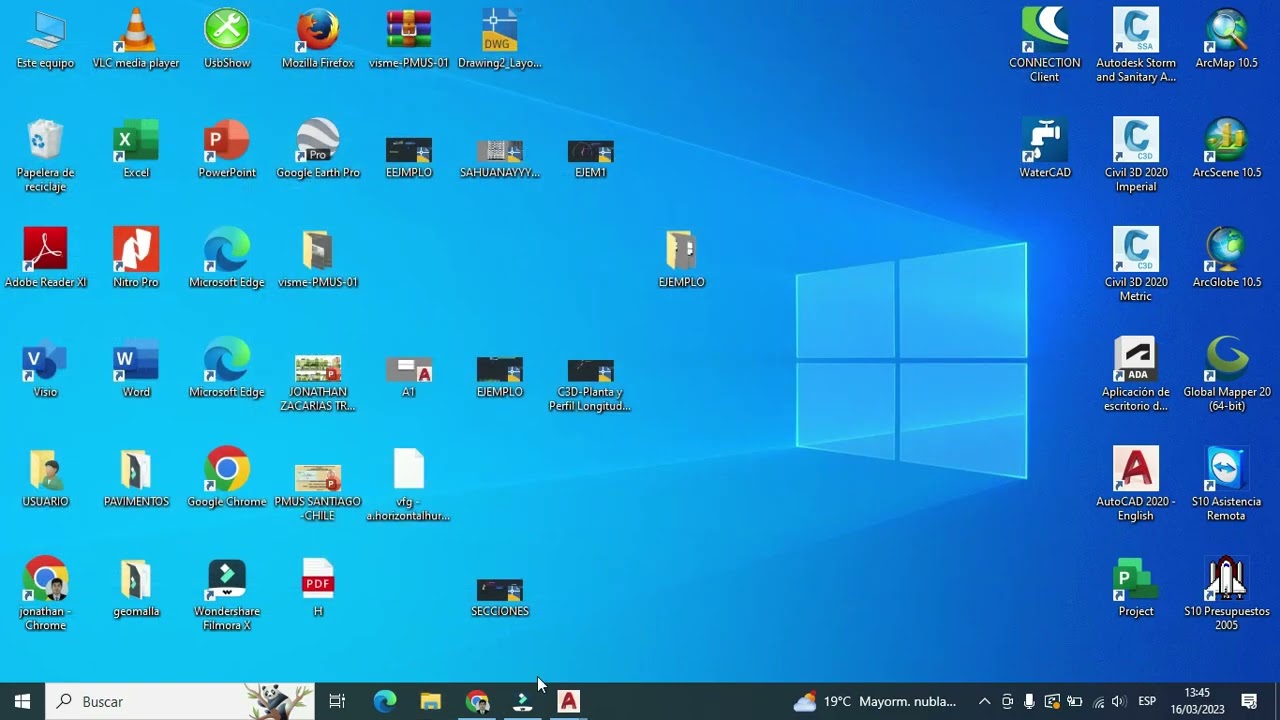The image size is (1280, 720).
Task: Open AutoCAD from the taskbar
Action: click(568, 701)
